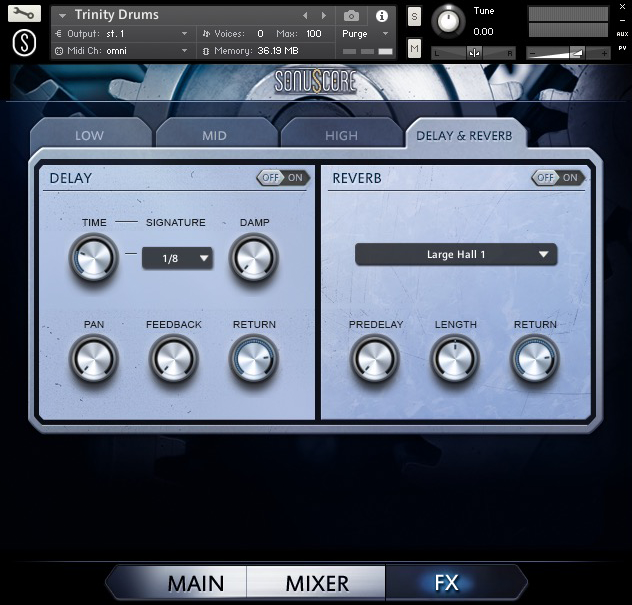Click the delay RETURN knob

[254, 359]
